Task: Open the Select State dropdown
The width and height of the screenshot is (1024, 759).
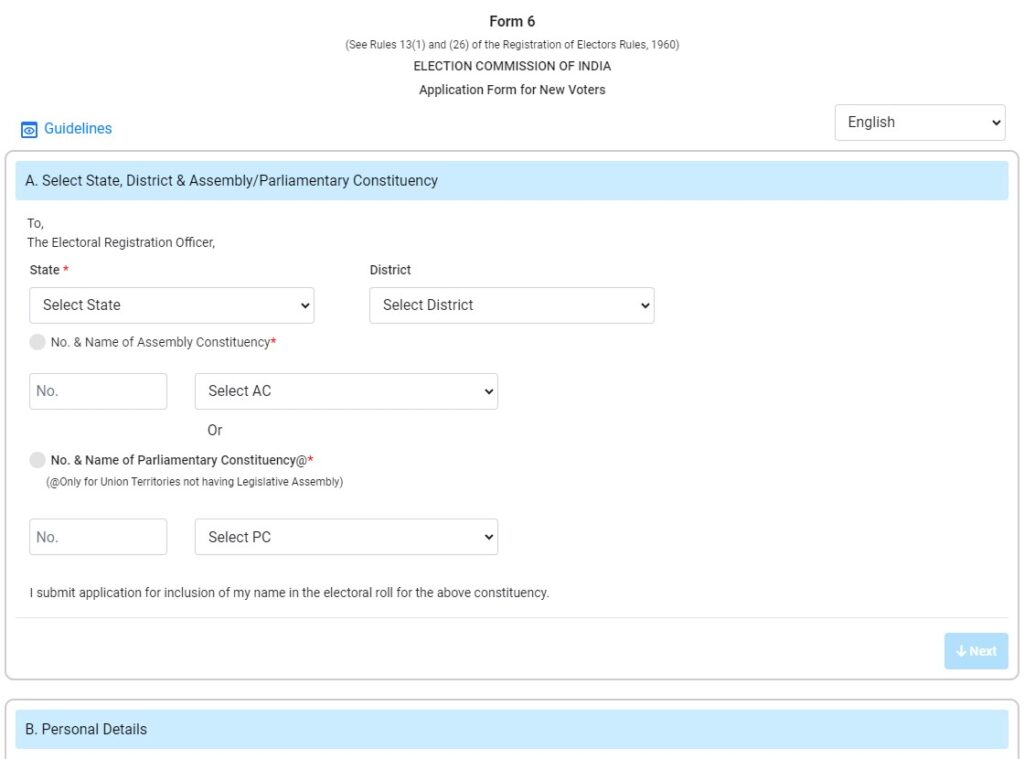Action: [x=170, y=305]
